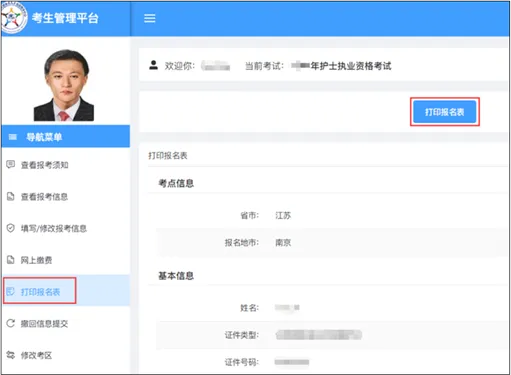Open 修改考区 menu item
511x375 pixels.
(x=36, y=355)
